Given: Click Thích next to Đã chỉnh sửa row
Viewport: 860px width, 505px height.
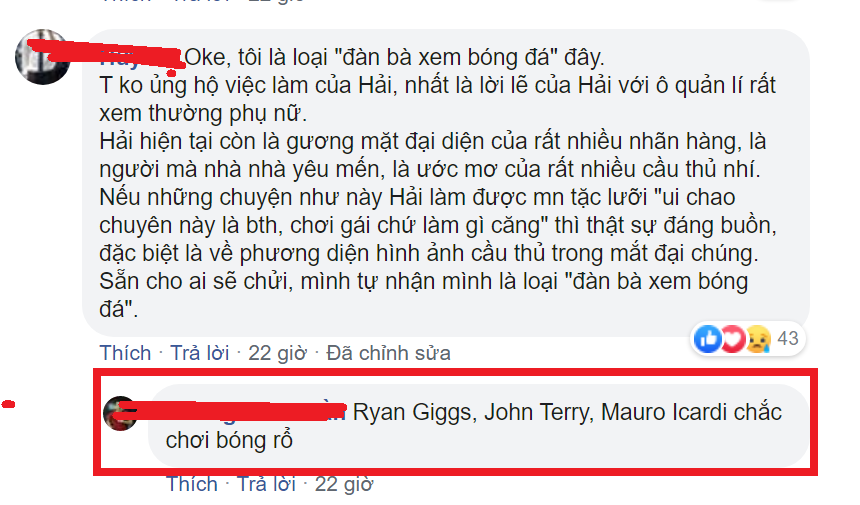Looking at the screenshot, I should click(125, 353).
